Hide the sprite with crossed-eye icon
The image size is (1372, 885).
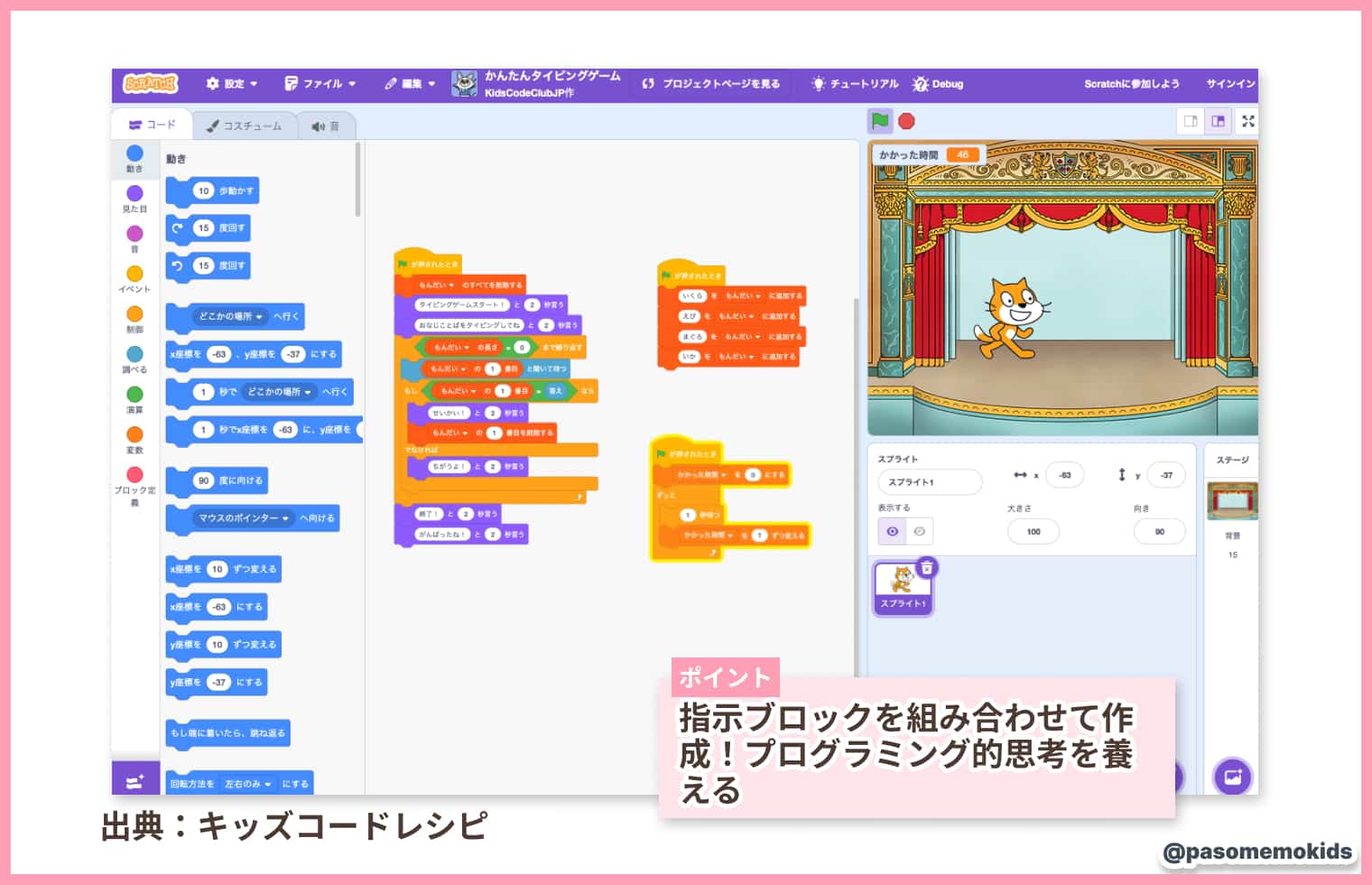(920, 532)
